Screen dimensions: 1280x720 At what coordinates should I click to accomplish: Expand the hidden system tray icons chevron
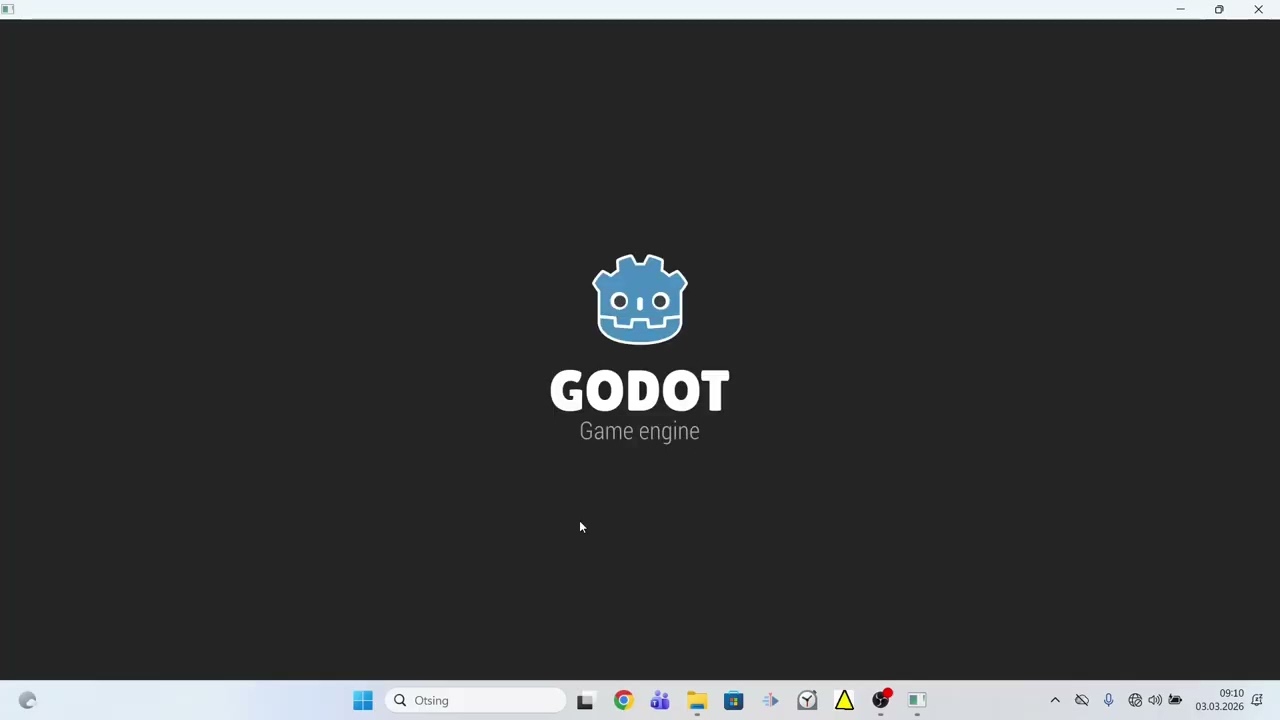click(x=1055, y=701)
